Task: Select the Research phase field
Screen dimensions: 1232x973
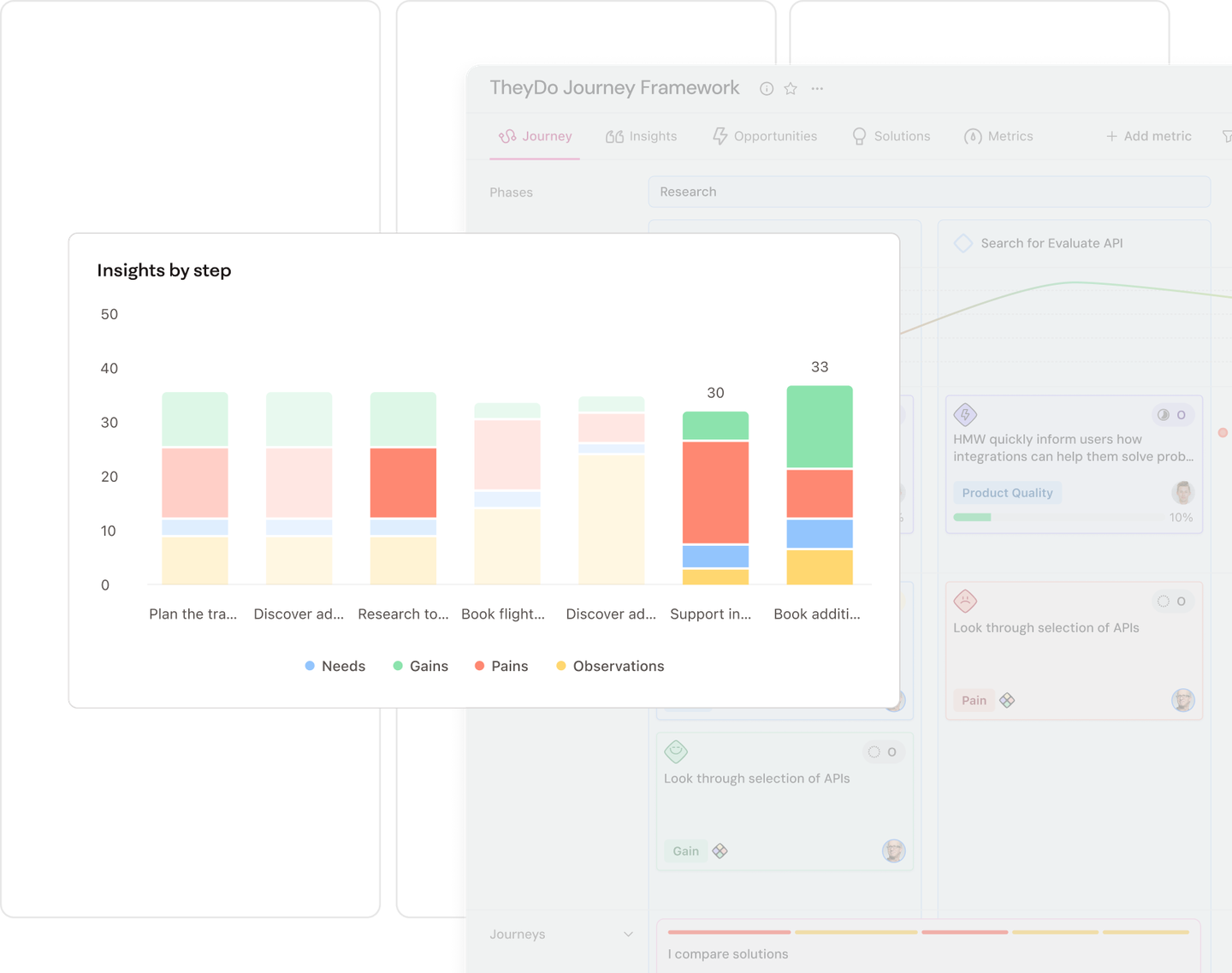Action: (x=929, y=192)
